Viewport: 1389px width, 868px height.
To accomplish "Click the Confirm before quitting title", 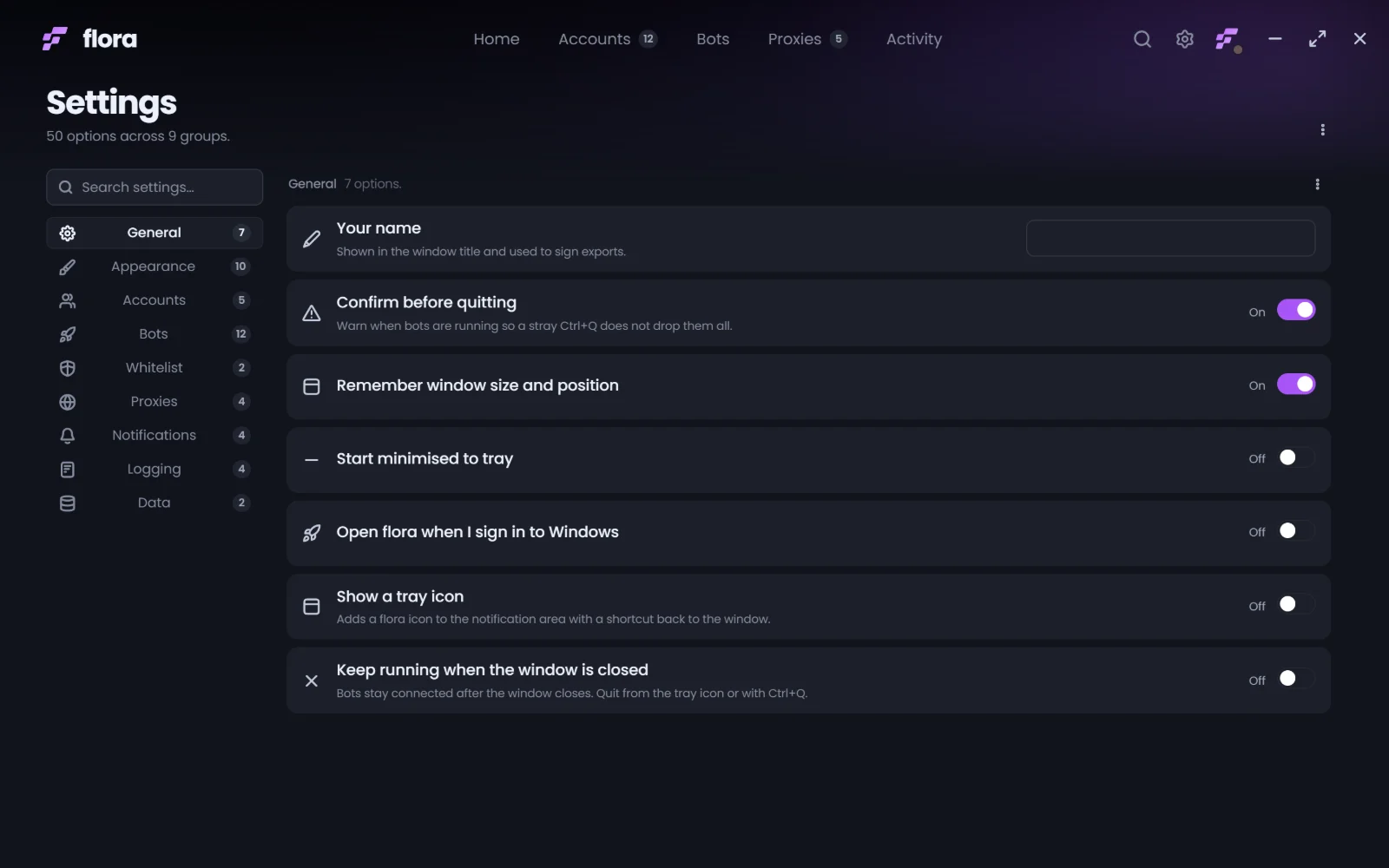I will (x=426, y=302).
